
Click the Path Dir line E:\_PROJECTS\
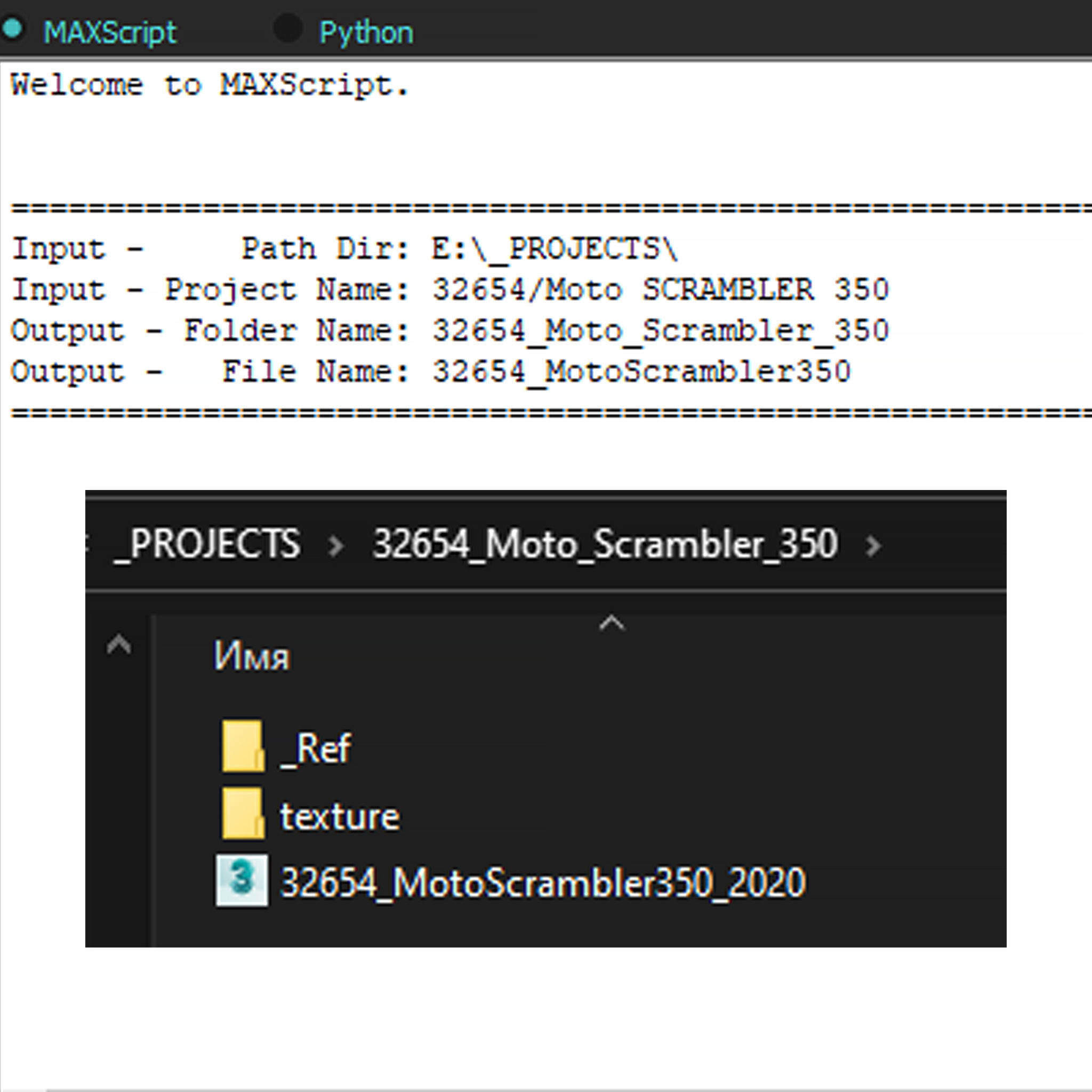click(345, 249)
